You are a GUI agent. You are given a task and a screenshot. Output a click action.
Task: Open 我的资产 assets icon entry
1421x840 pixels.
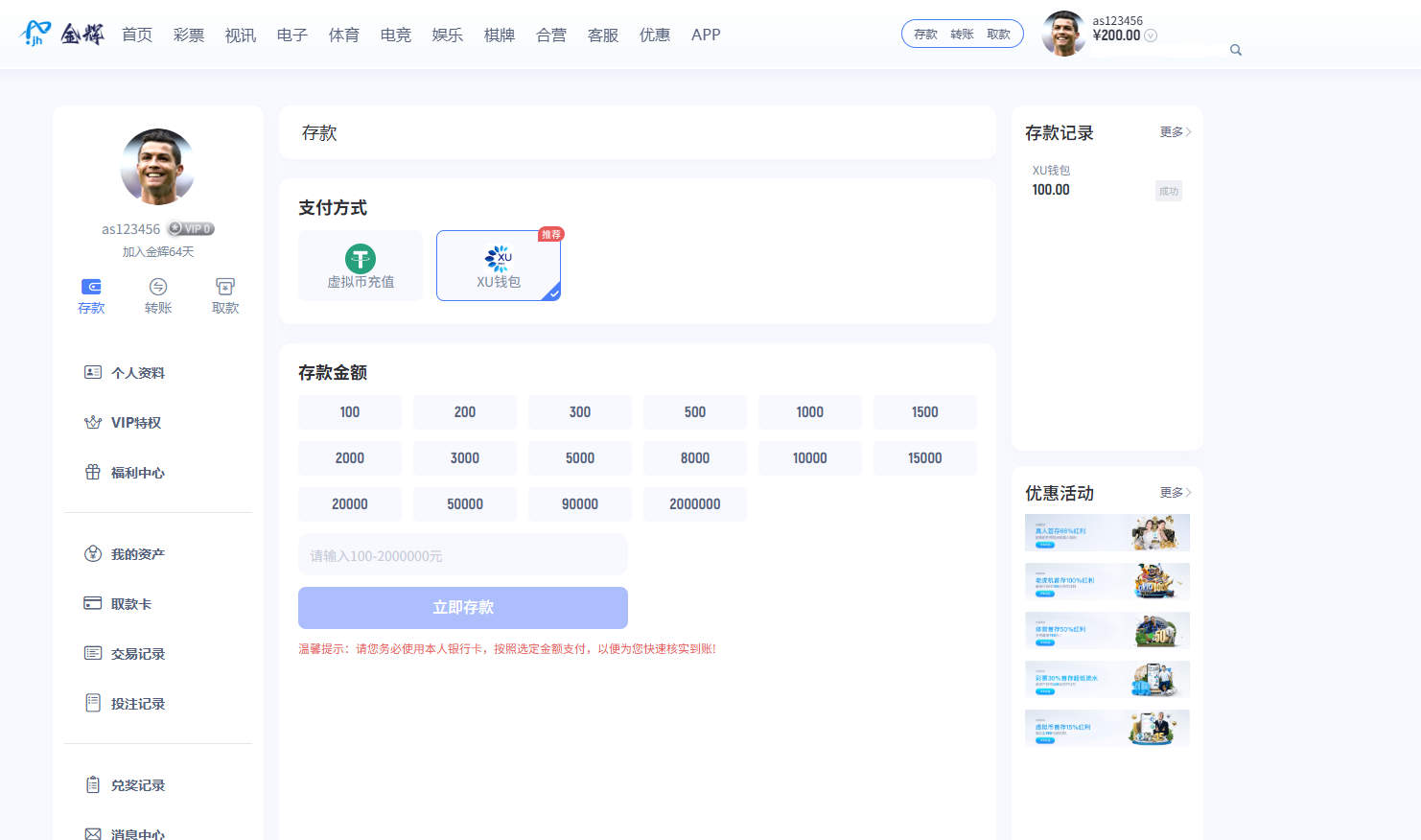[93, 553]
